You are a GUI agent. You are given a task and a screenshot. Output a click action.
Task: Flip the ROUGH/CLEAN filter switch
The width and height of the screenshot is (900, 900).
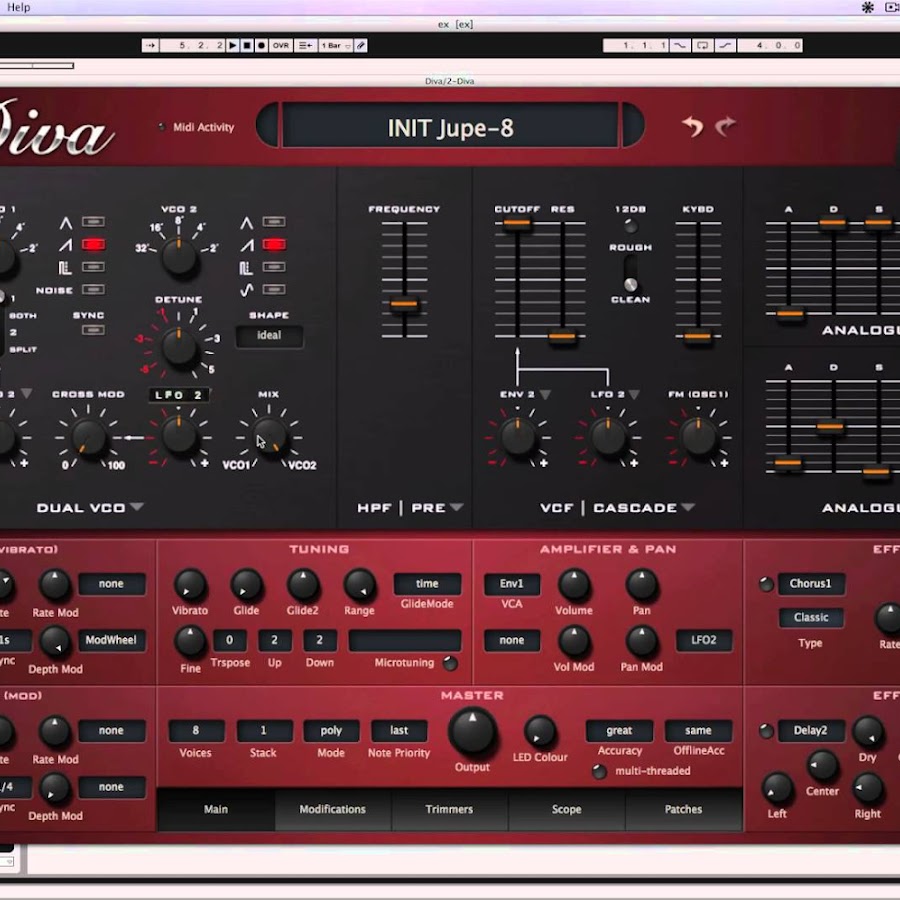pos(630,274)
